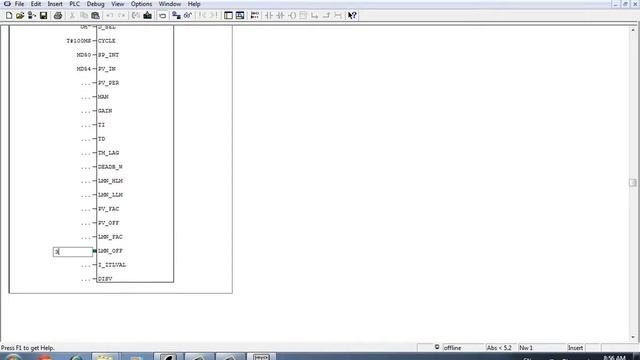
Task: Insert a normally closed contact
Action: coord(280,16)
